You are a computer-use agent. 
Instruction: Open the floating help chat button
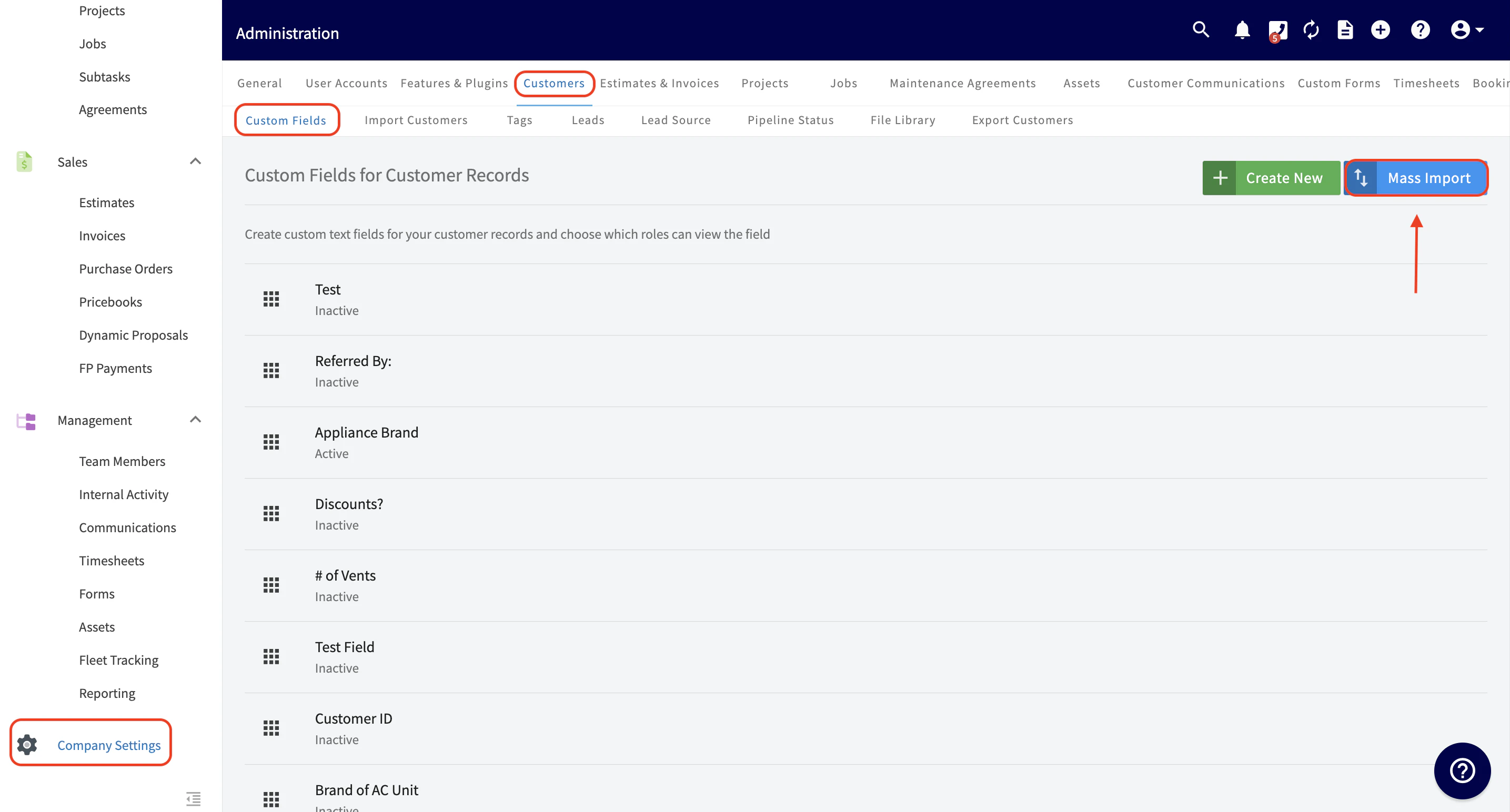pyautogui.click(x=1462, y=770)
